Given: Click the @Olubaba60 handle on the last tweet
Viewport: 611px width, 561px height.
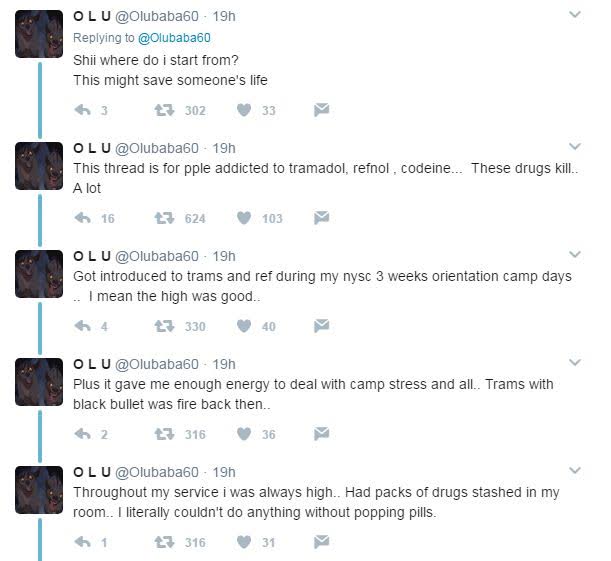Looking at the screenshot, I should point(158,471).
